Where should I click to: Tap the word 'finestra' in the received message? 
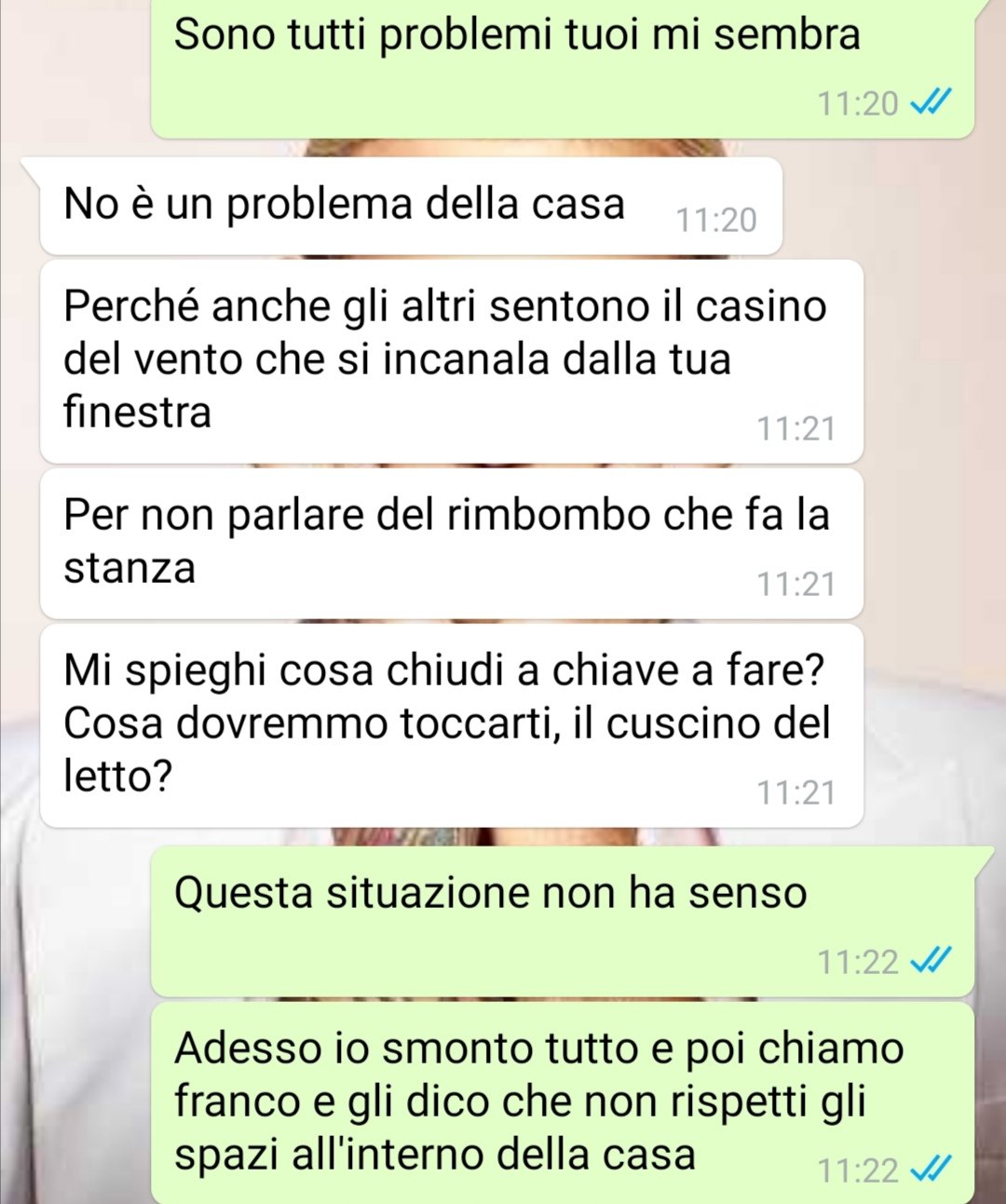pos(138,412)
